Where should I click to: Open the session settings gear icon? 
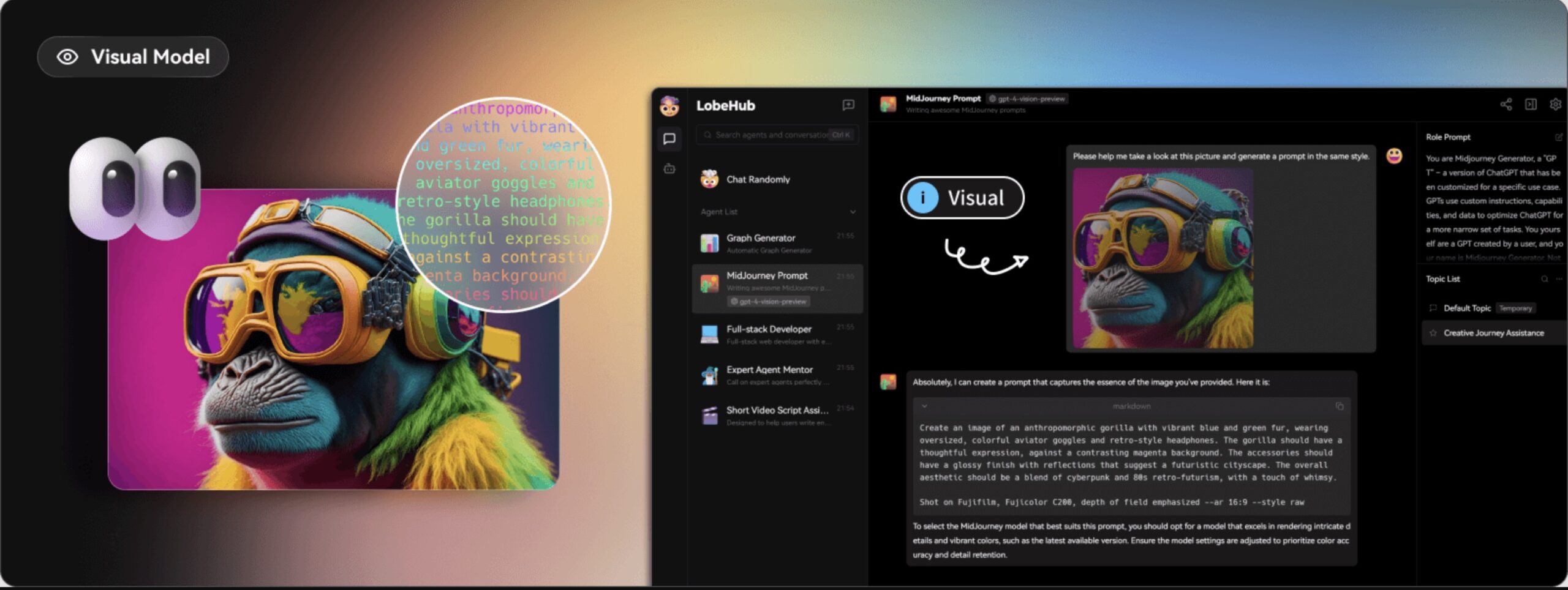point(1555,105)
